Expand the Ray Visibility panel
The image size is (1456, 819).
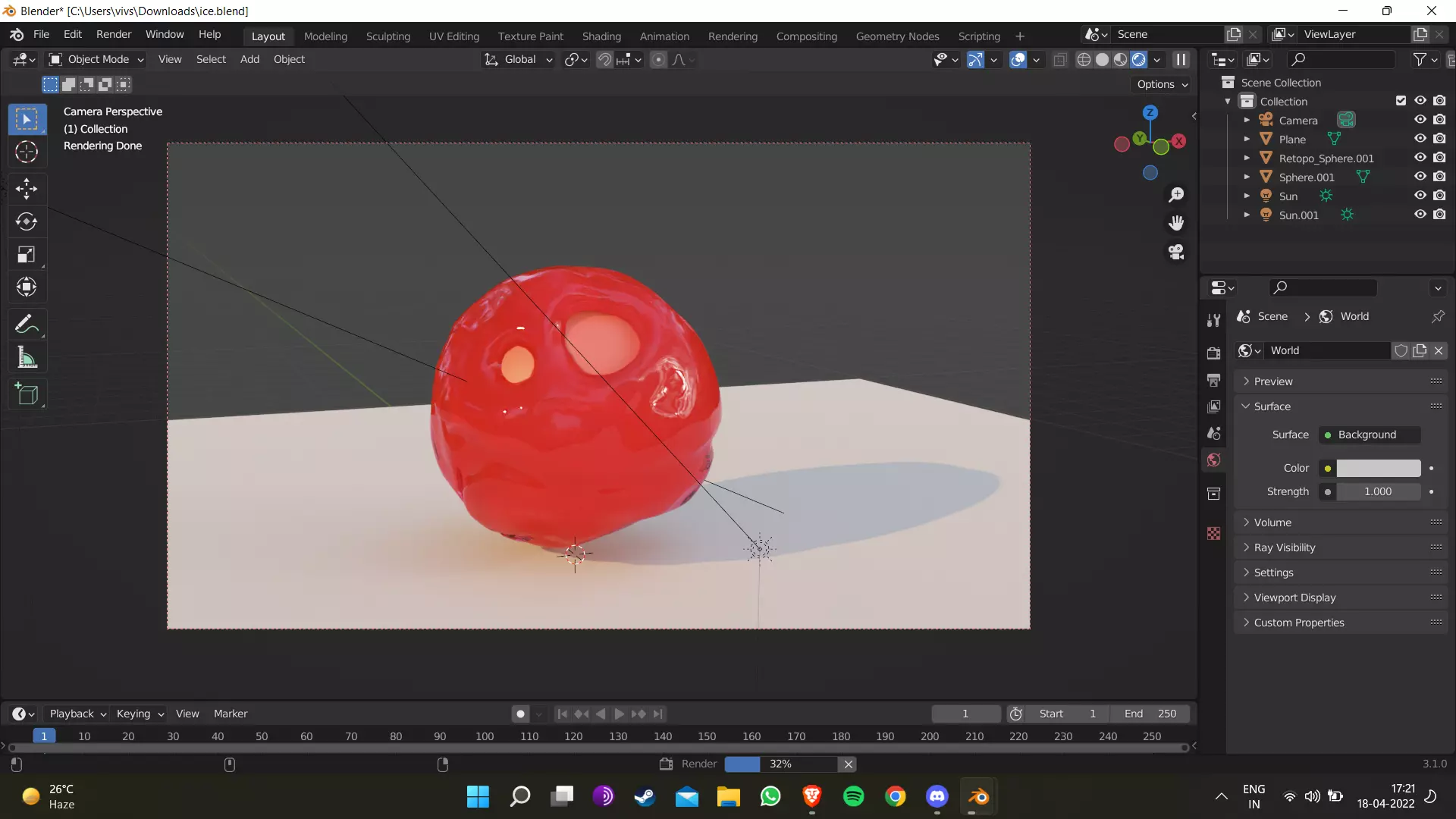[1341, 548]
